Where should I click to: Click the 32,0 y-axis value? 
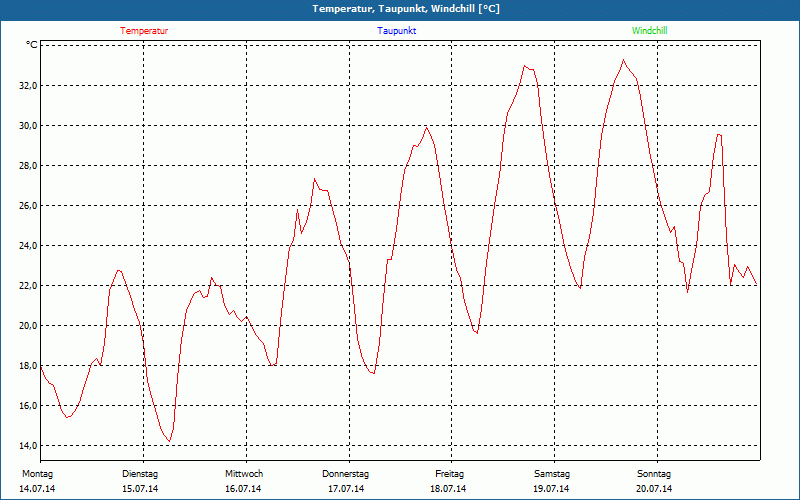[x=28, y=86]
